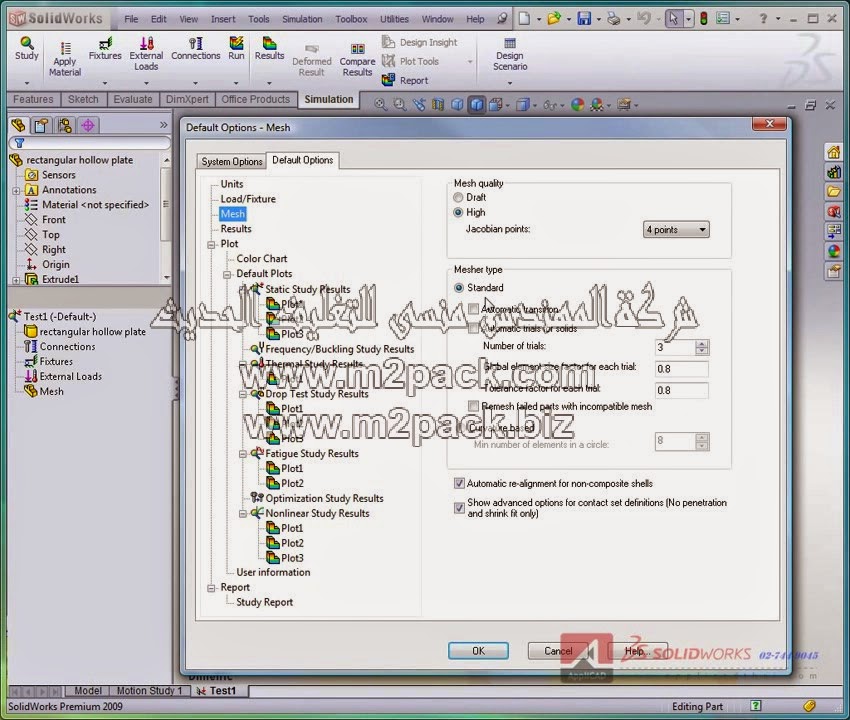Click the Print icon in top toolbar
The image size is (850, 720).
614,19
